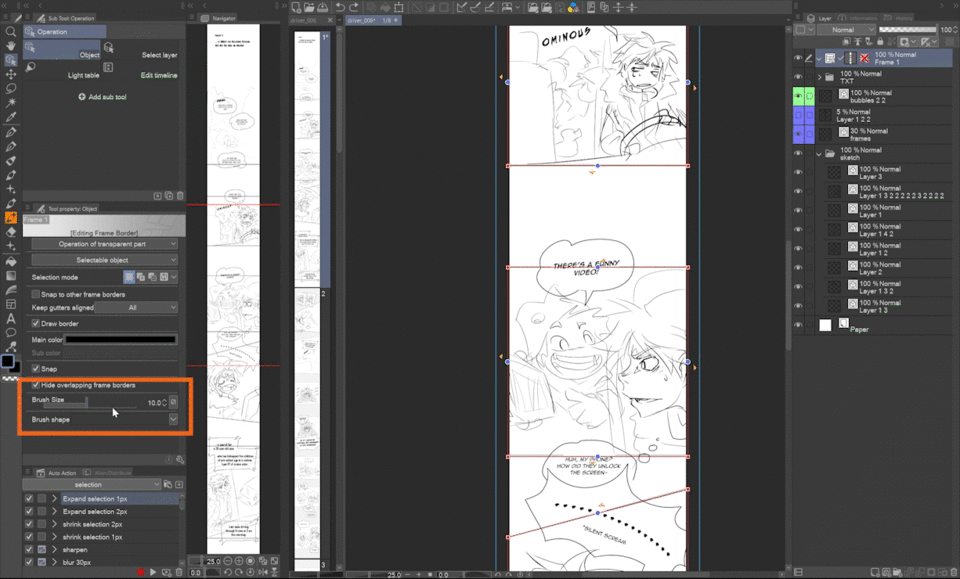This screenshot has height=579, width=960.
Task: Click the Open file toolbar icon
Action: [309, 7]
